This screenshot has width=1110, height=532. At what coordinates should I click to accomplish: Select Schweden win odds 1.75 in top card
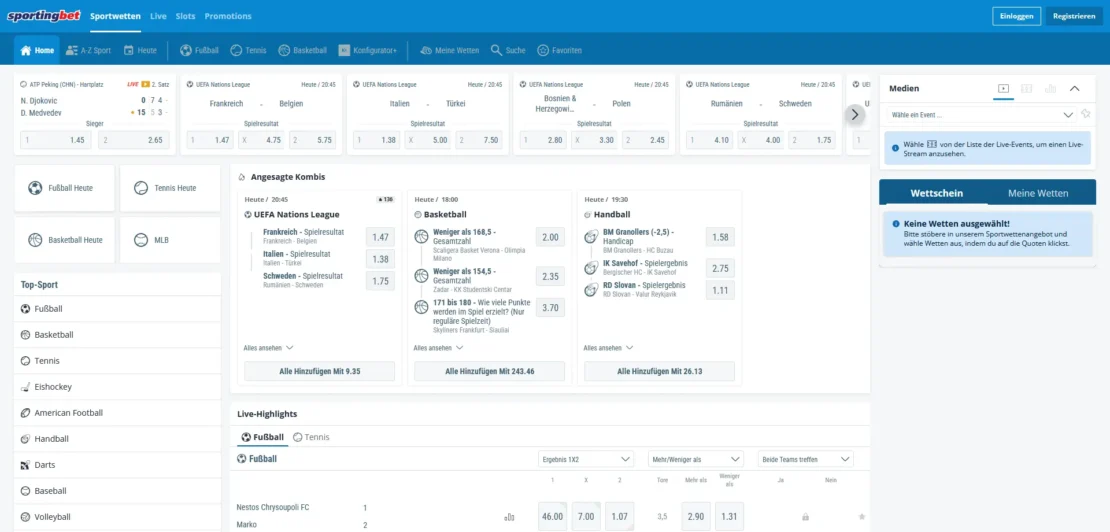pyautogui.click(x=813, y=140)
